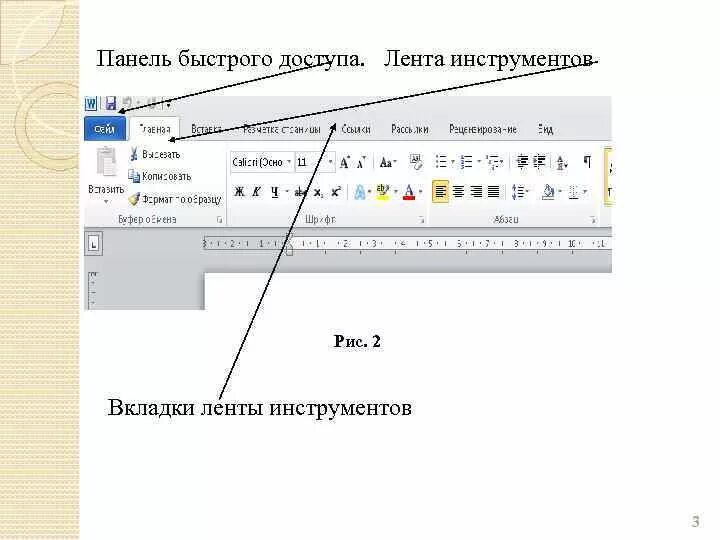Click the Вставить paste clipboard icon
Screen dimensions: 720x540
107,162
